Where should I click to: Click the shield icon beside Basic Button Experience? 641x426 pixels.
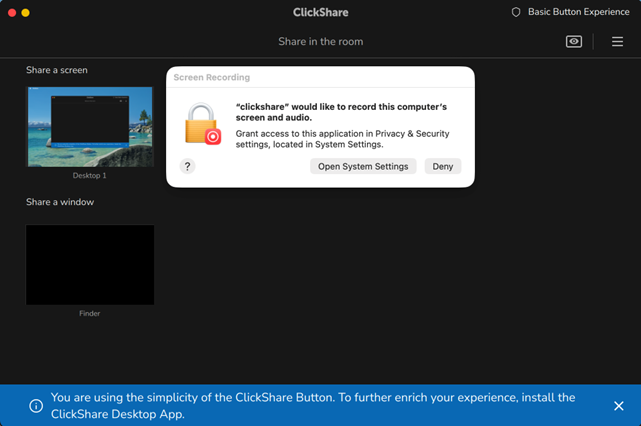pyautogui.click(x=516, y=12)
